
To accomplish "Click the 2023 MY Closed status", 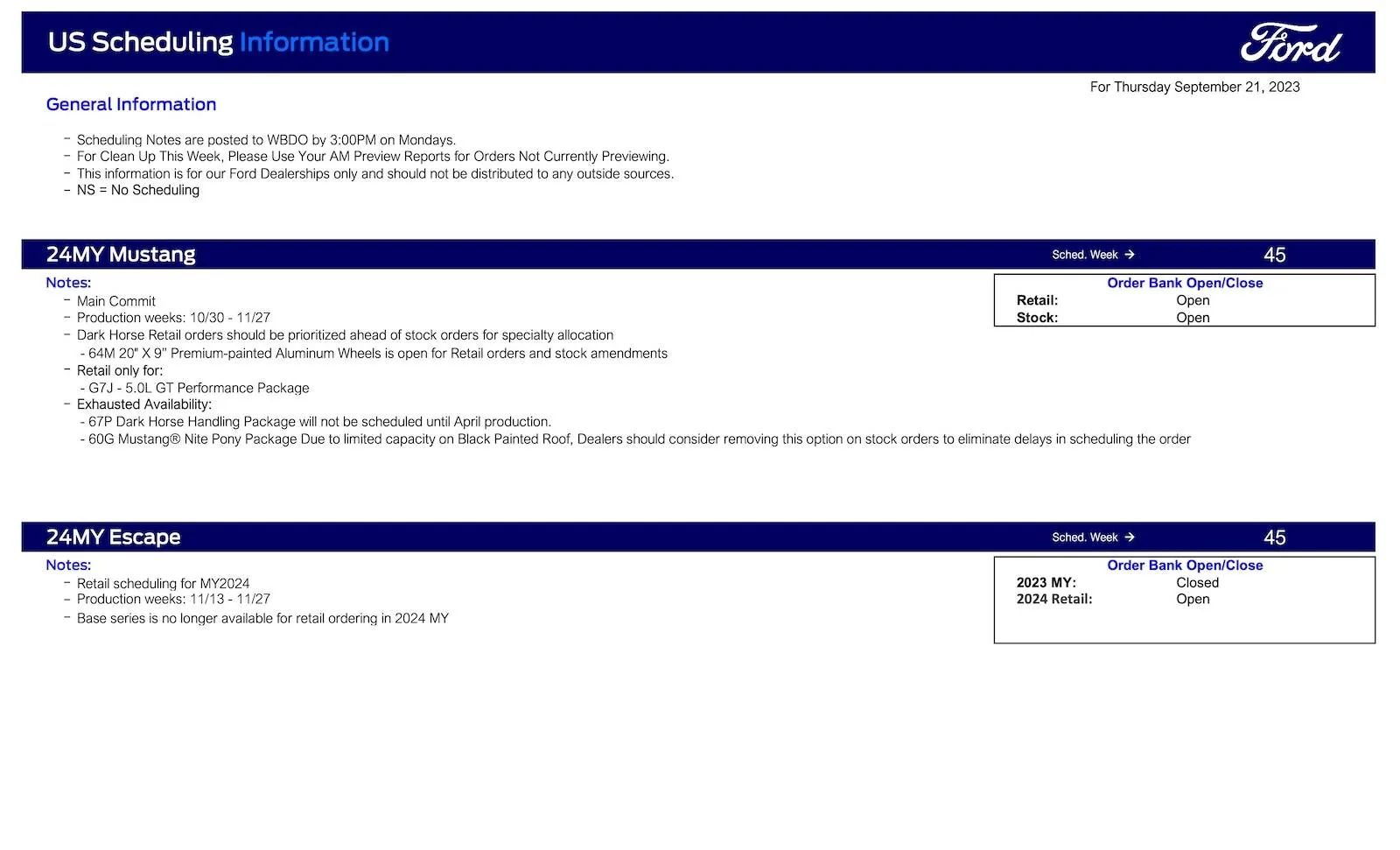I will [x=1197, y=583].
